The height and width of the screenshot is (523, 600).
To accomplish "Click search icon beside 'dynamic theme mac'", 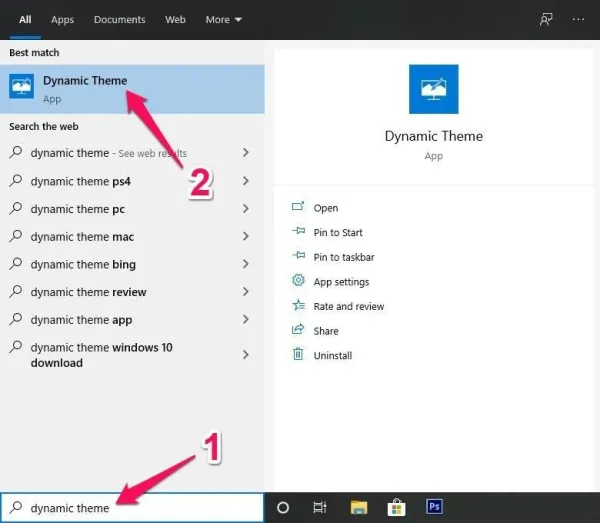I will click(16, 235).
